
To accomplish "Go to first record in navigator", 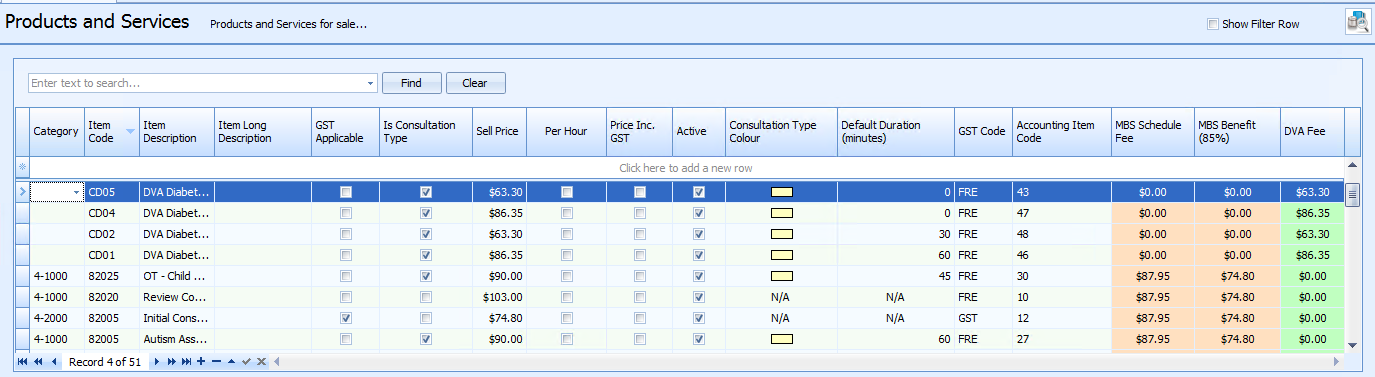I will (23, 362).
